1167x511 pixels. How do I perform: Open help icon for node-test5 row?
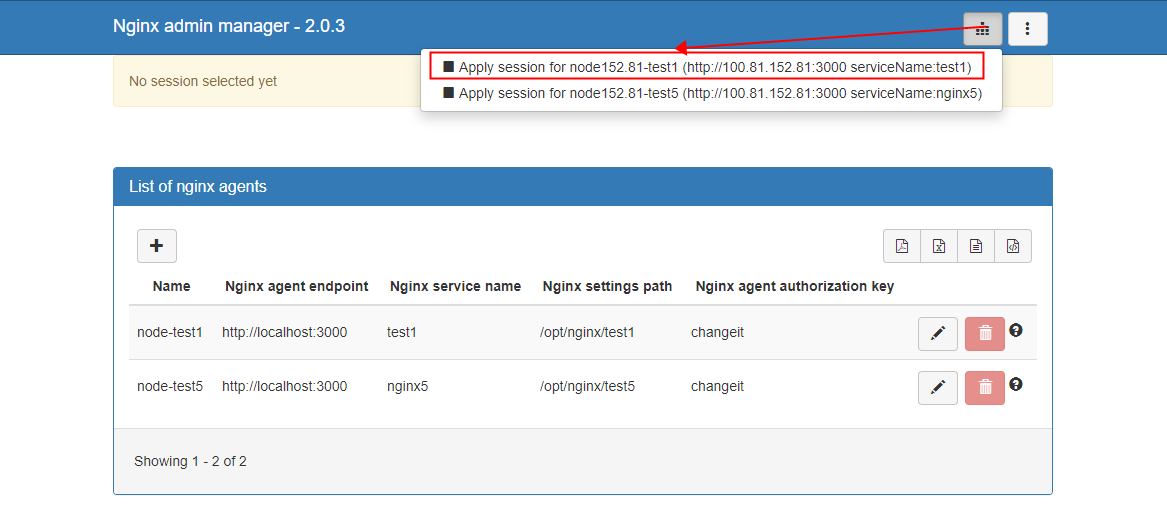coord(1016,384)
